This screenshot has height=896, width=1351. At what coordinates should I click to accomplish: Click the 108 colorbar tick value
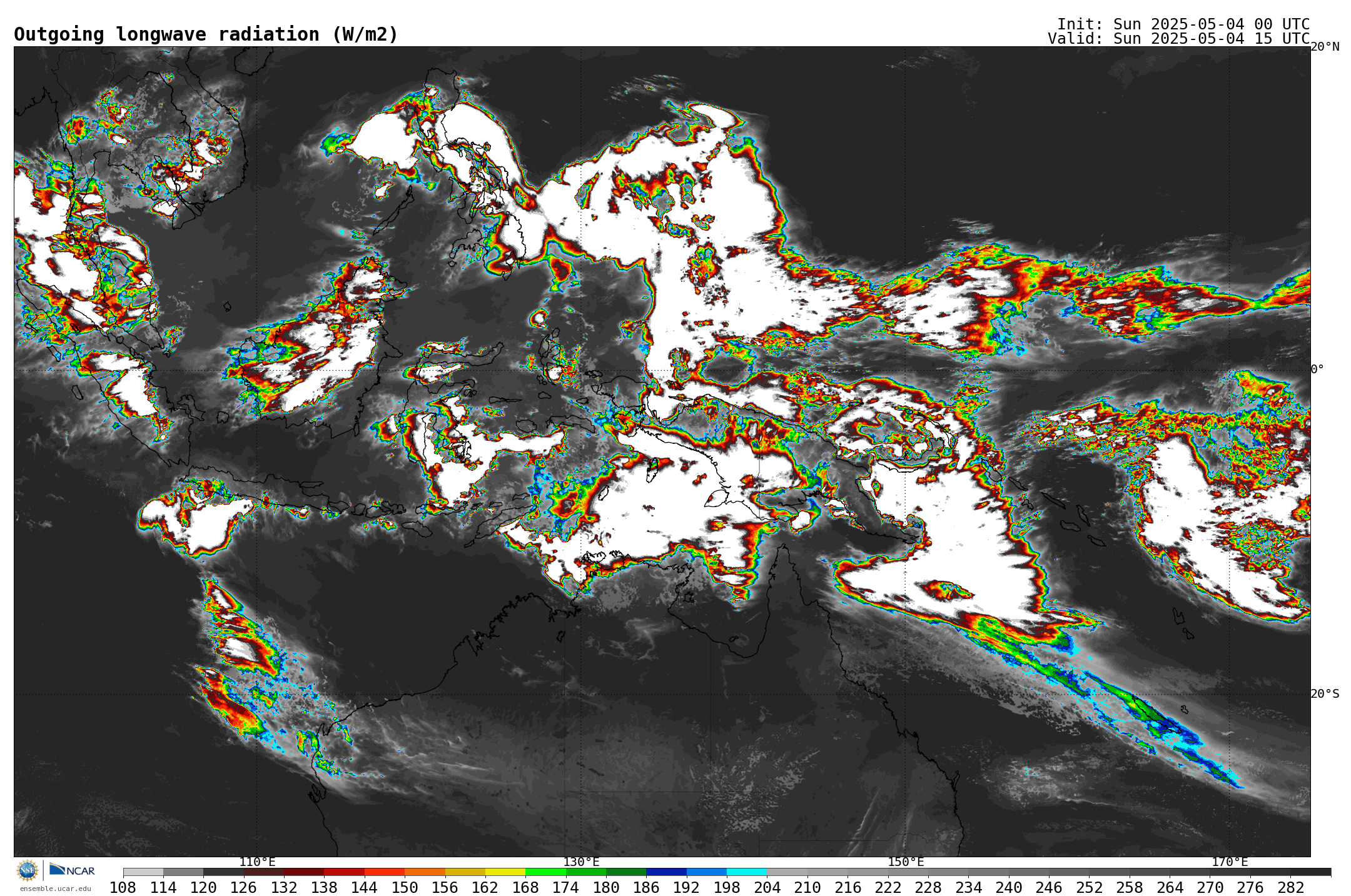[x=123, y=888]
